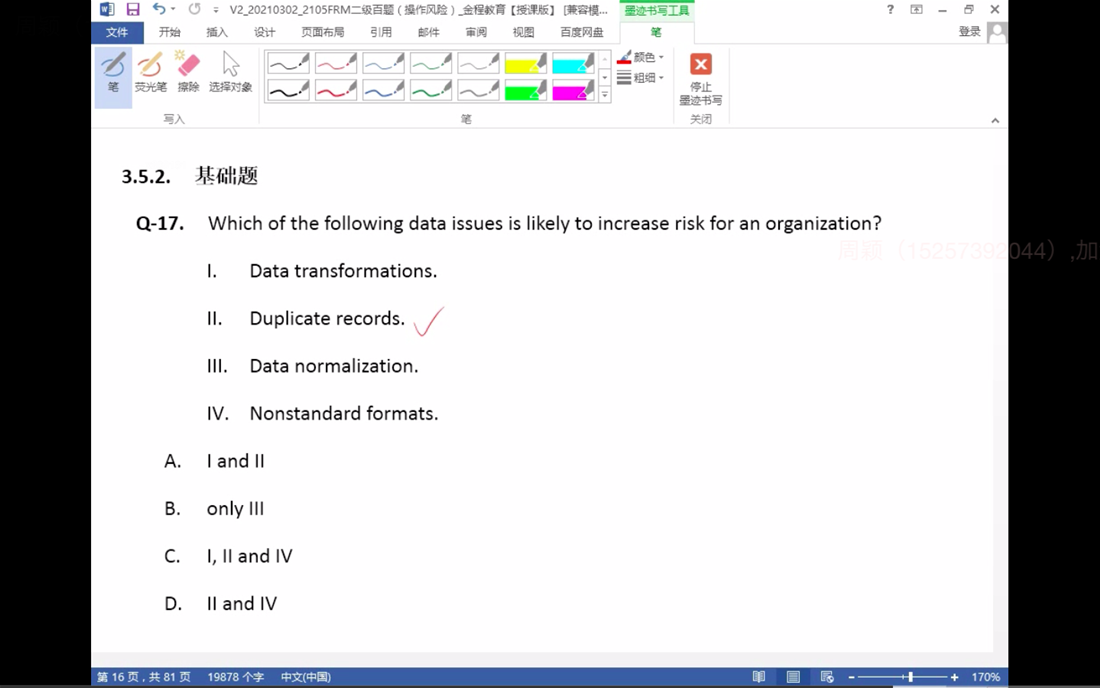Screen dimensions: 1100x688
Task: Open the undo history dropdown arrow
Action: pyautogui.click(x=173, y=9)
